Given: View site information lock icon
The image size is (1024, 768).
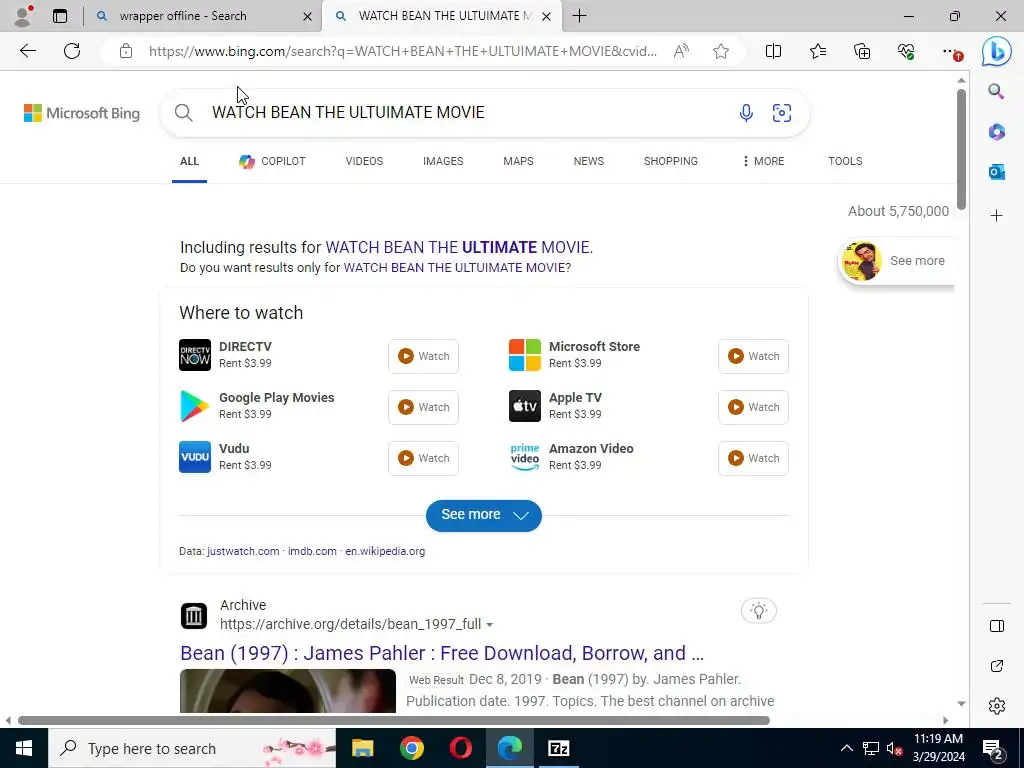Looking at the screenshot, I should pyautogui.click(x=126, y=51).
